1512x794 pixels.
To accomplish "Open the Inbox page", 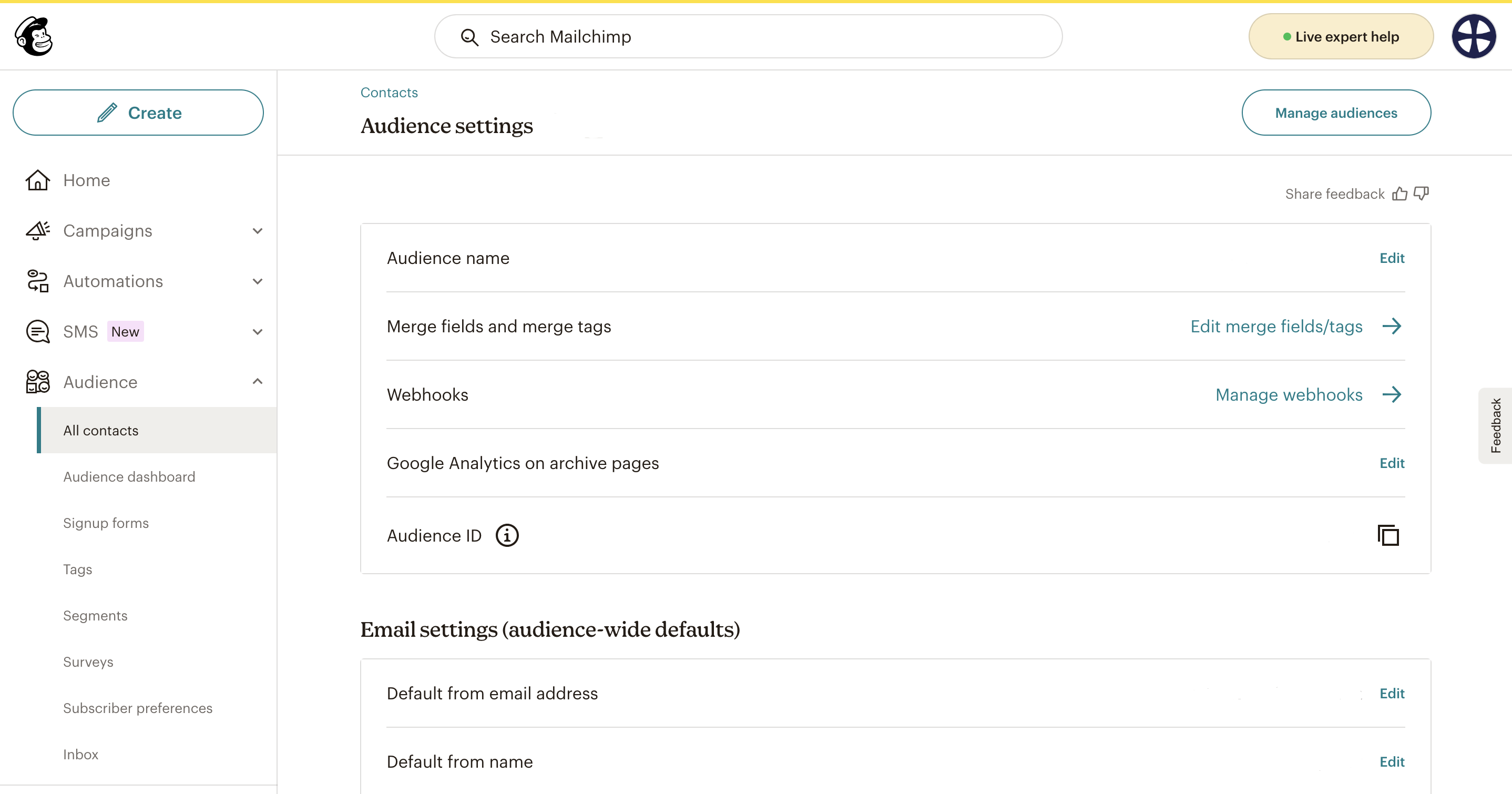I will [80, 755].
